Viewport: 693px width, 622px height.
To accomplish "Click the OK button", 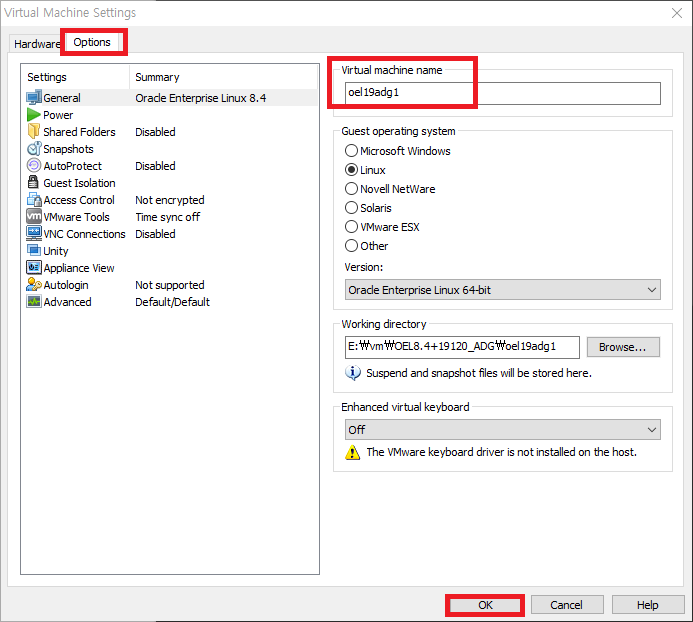I will [485, 605].
